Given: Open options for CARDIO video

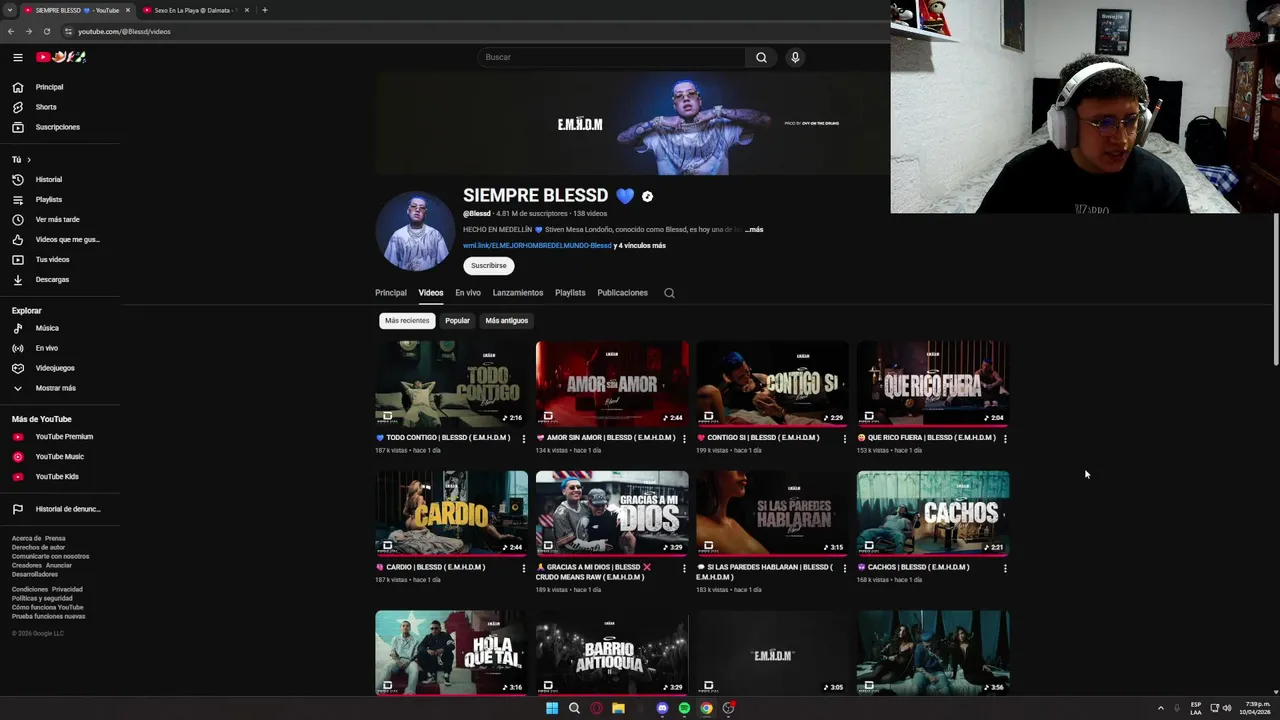Looking at the screenshot, I should tap(523, 568).
